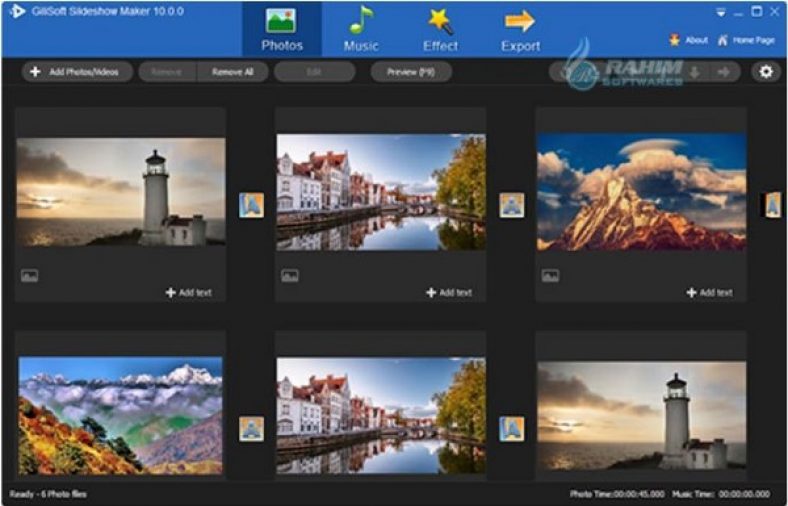Add text to the orange mountain slide
This screenshot has height=506, width=788.
[x=710, y=292]
